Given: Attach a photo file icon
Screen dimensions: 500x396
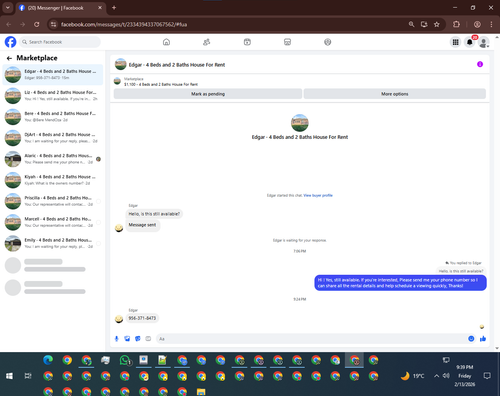Looking at the screenshot, I should [127, 339].
